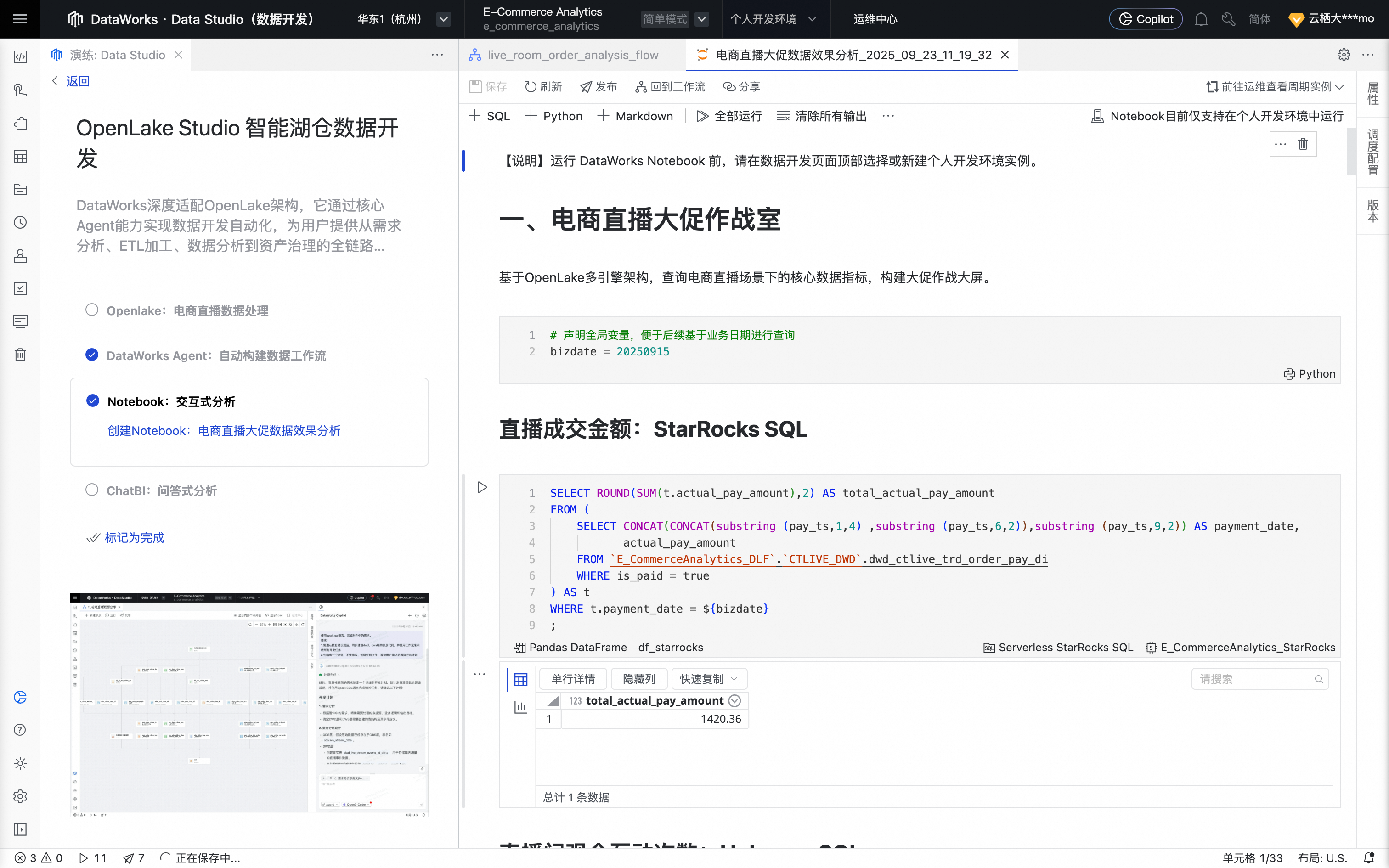Switch to live_room_order_analysis_flow tab
Viewport: 1389px width, 868px height.
tap(572, 55)
